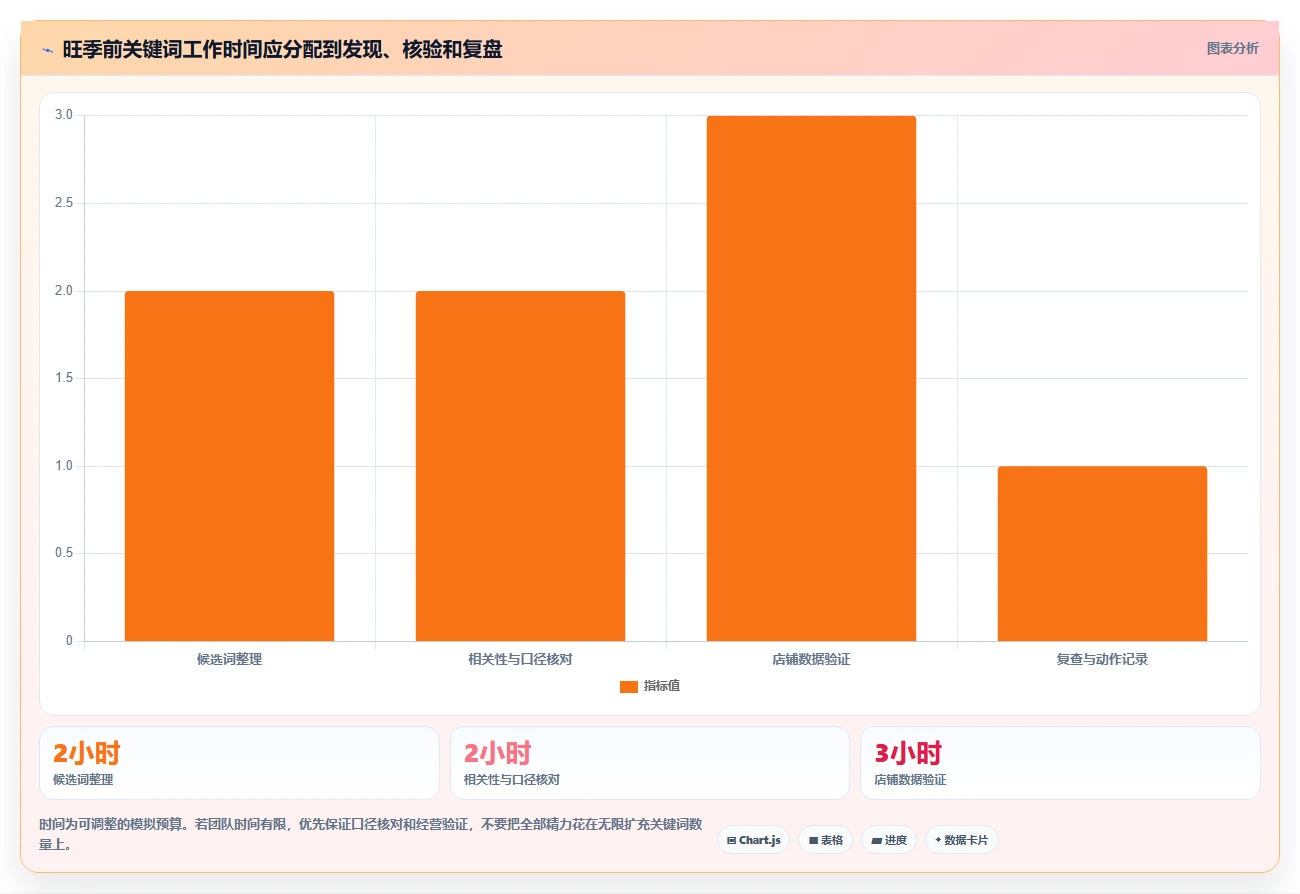Click the x-axis label 候选词整理
The height and width of the screenshot is (894, 1300).
pyautogui.click(x=229, y=660)
